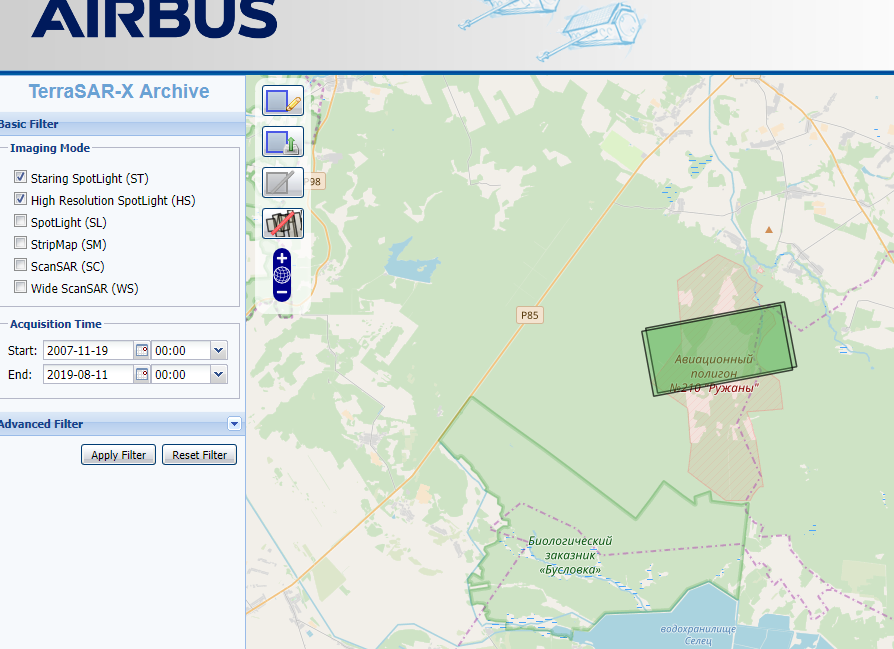Click the upload area of interest icon
This screenshot has width=894, height=649.
pyautogui.click(x=283, y=141)
